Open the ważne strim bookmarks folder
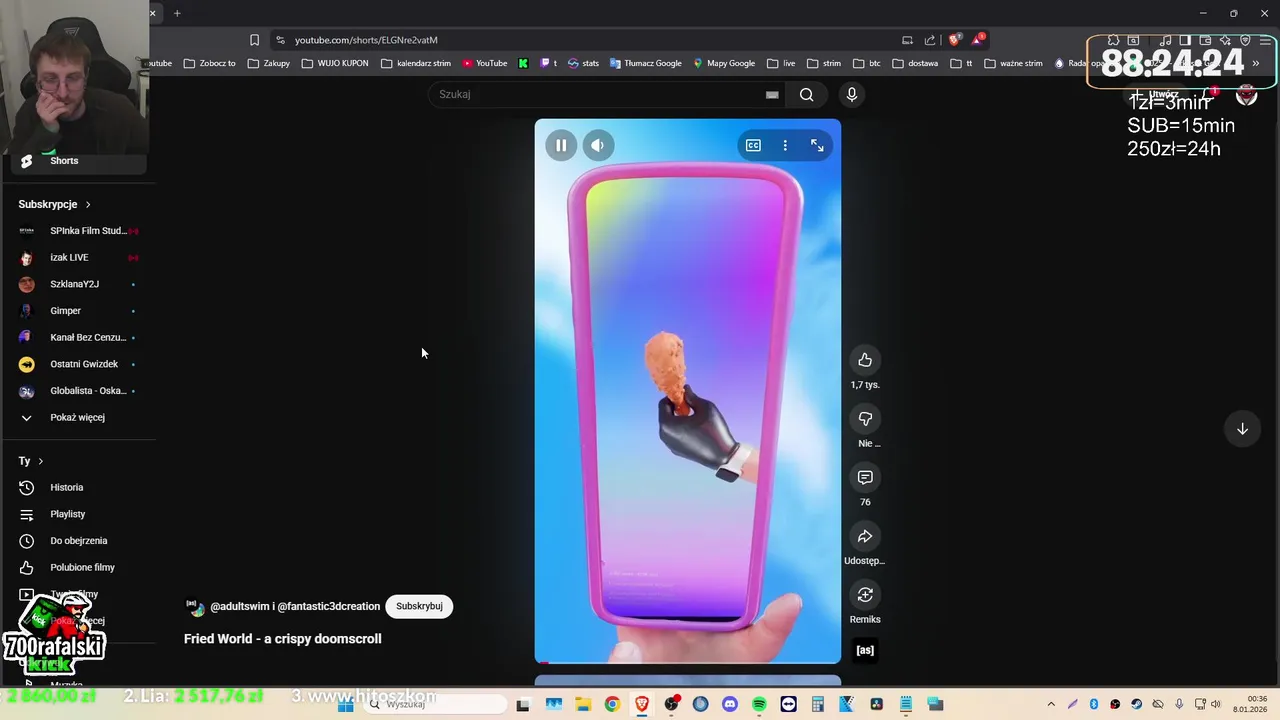 coord(1013,63)
